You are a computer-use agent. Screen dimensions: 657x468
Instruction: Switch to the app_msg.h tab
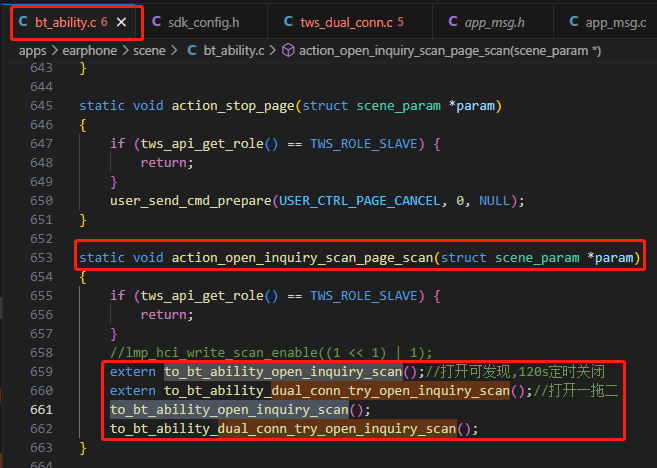click(x=494, y=22)
